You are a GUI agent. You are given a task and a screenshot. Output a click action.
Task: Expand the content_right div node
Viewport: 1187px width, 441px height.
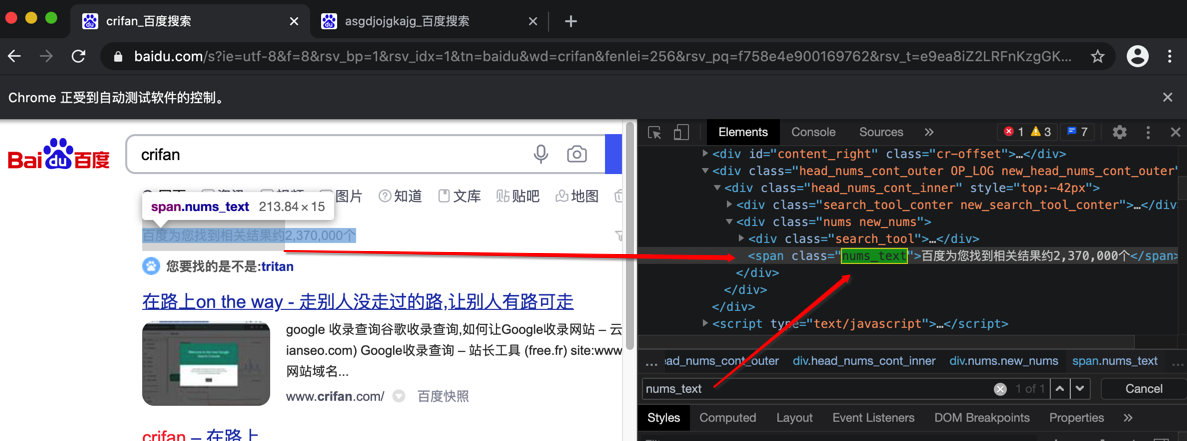pyautogui.click(x=706, y=154)
